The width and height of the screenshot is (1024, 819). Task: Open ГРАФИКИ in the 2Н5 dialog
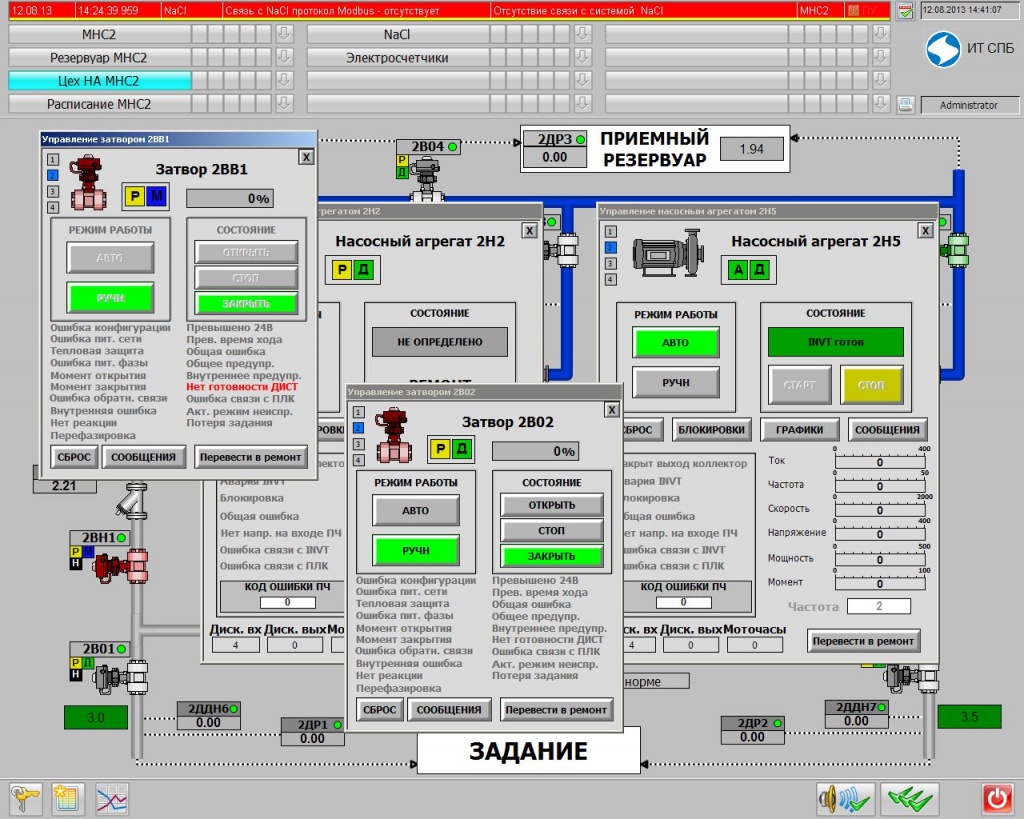tap(799, 429)
